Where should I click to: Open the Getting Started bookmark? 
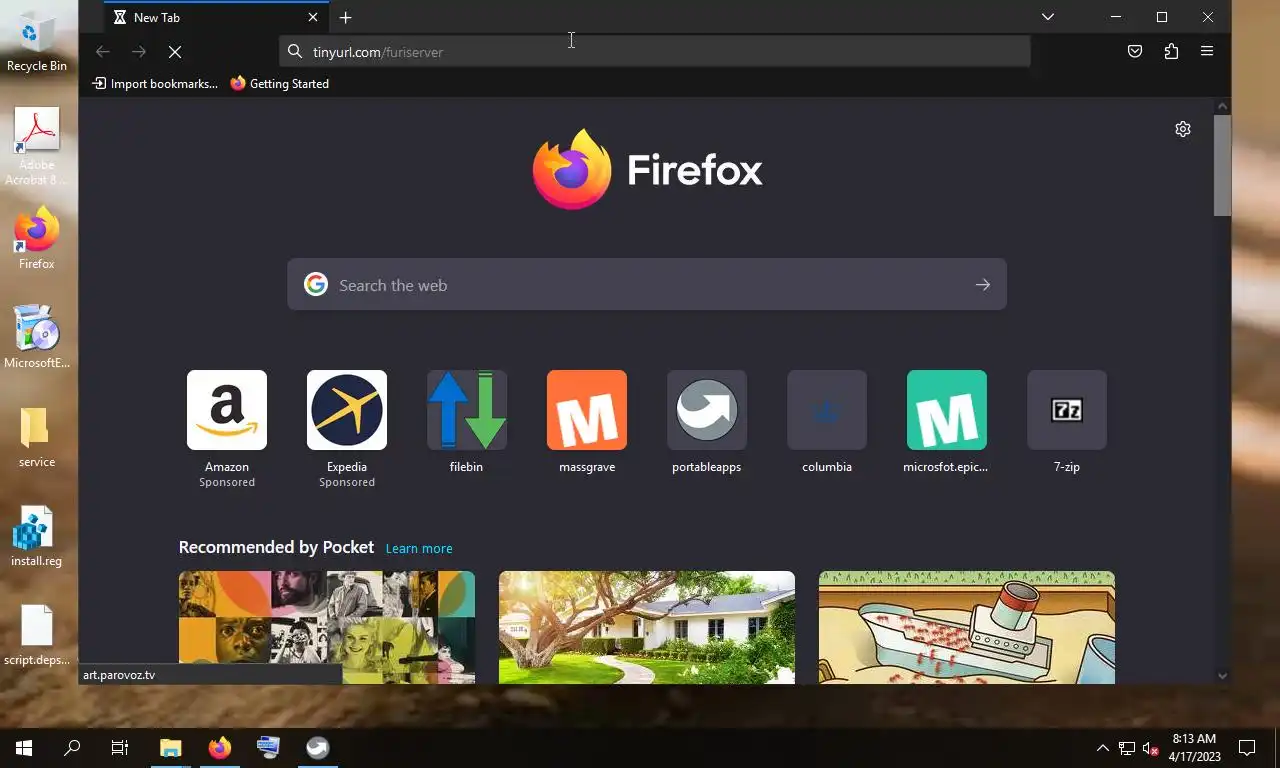pos(279,84)
